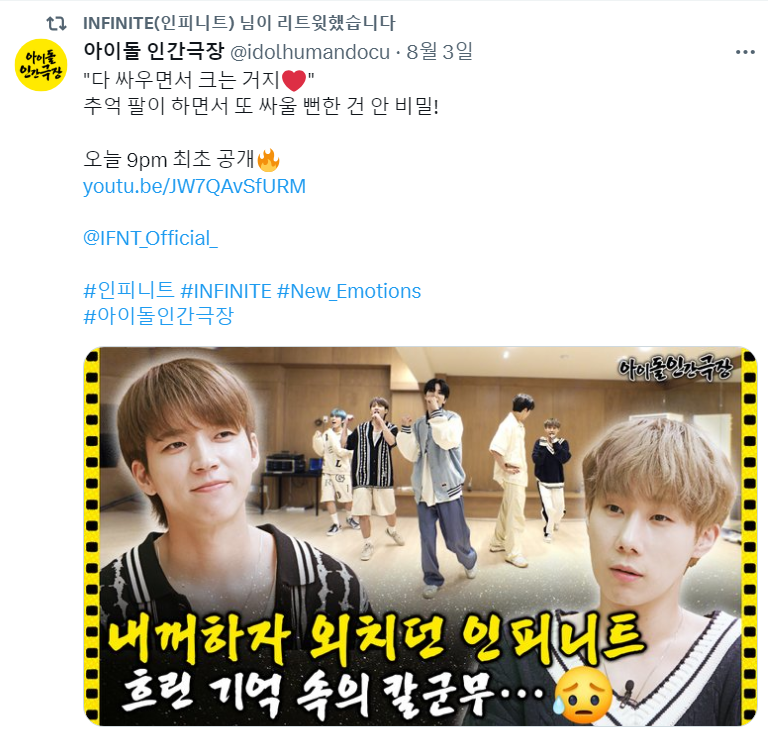Open the @idolhumandocu handle
Screen dimensions: 768x737
(x=310, y=52)
